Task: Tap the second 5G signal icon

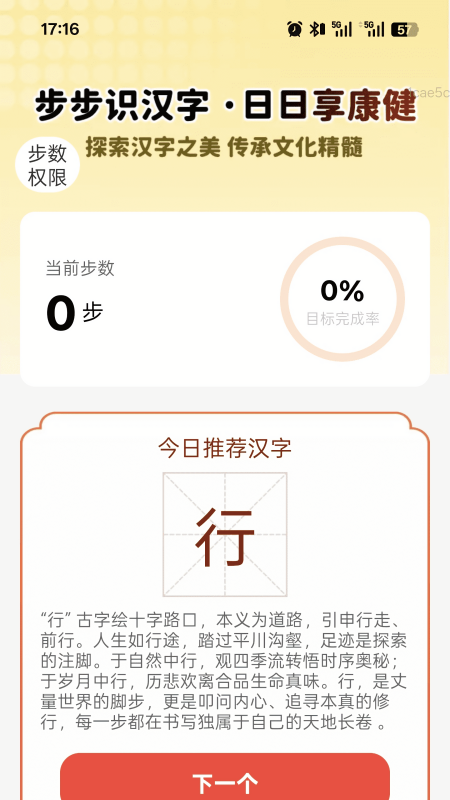Action: pyautogui.click(x=373, y=29)
